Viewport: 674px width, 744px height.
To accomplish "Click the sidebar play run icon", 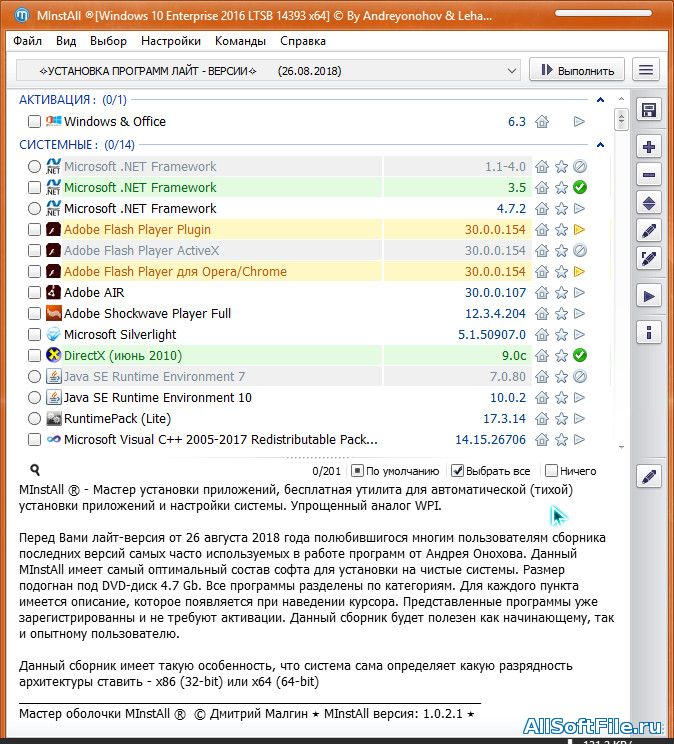I will tap(648, 297).
